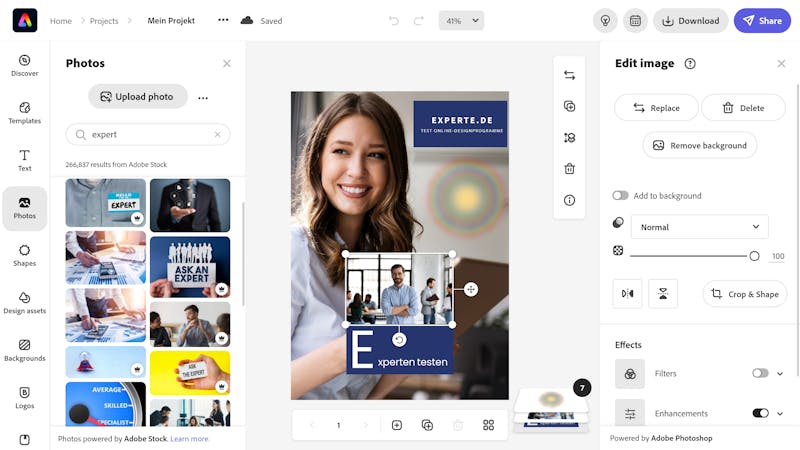Expand the Filters options chevron

coord(780,373)
